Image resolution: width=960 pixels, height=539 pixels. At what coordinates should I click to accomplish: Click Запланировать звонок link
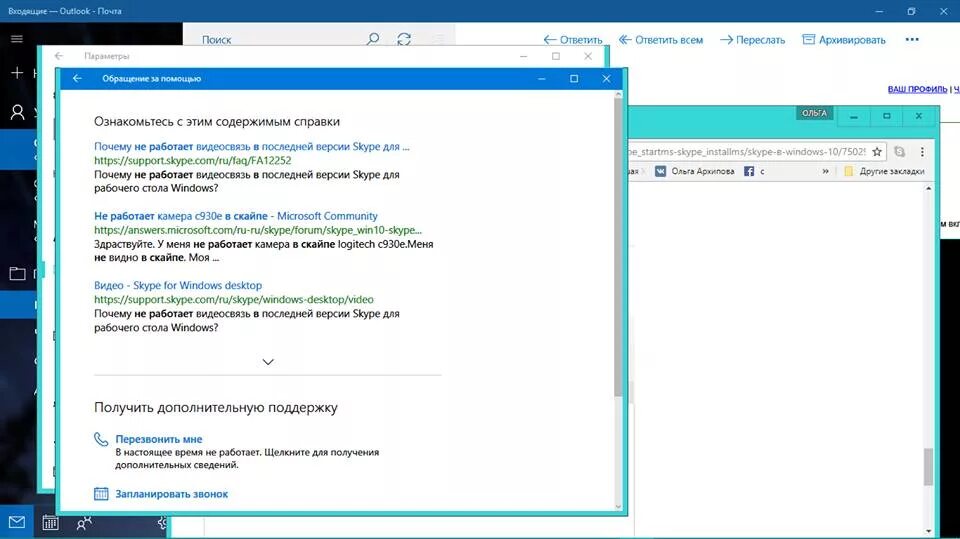click(171, 494)
